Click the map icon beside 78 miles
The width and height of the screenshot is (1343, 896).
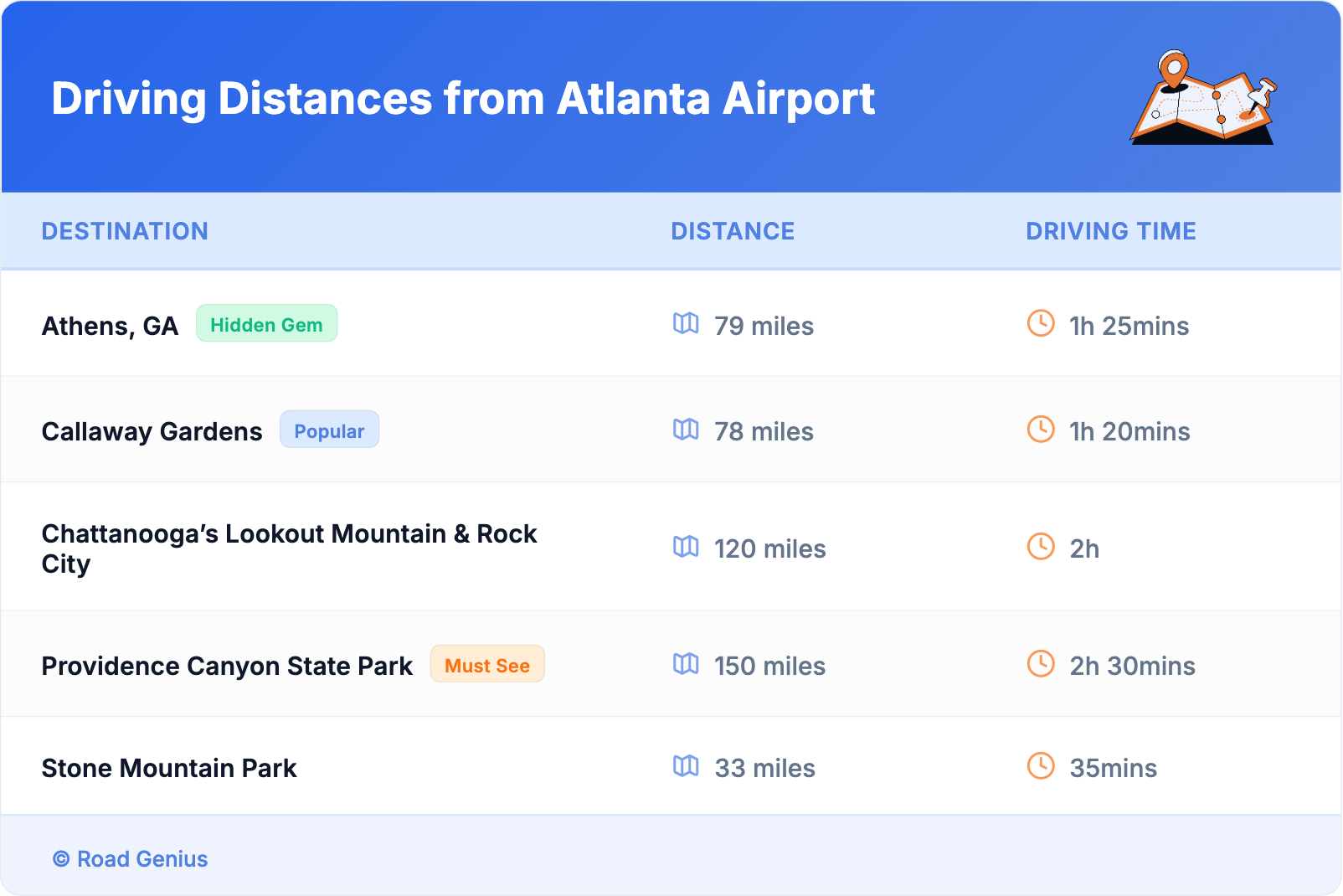686,430
